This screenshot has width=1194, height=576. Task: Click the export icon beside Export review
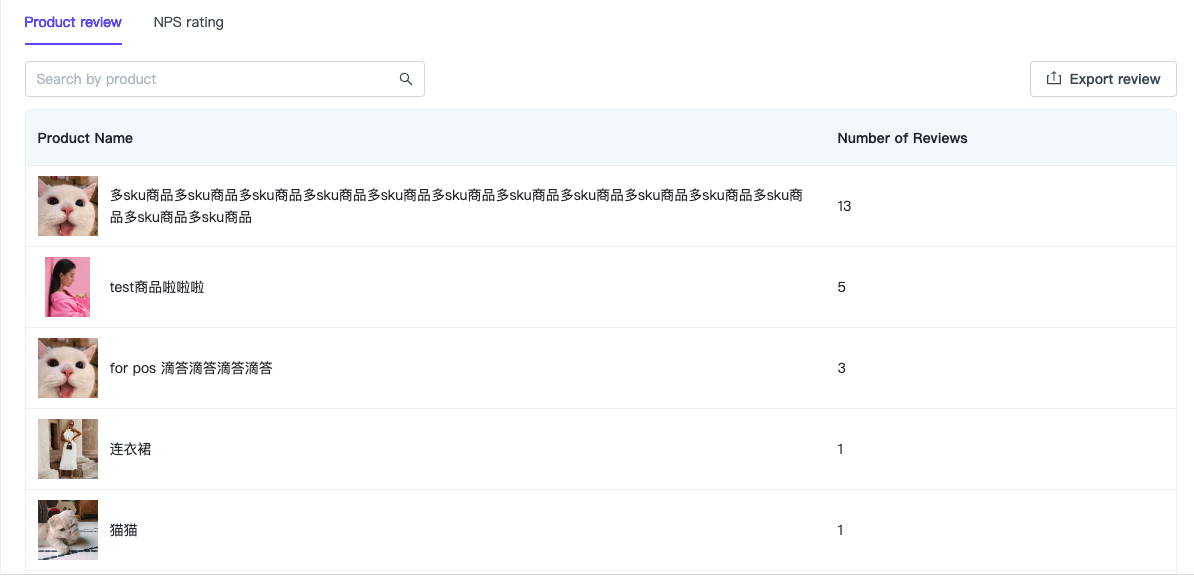tap(1053, 79)
